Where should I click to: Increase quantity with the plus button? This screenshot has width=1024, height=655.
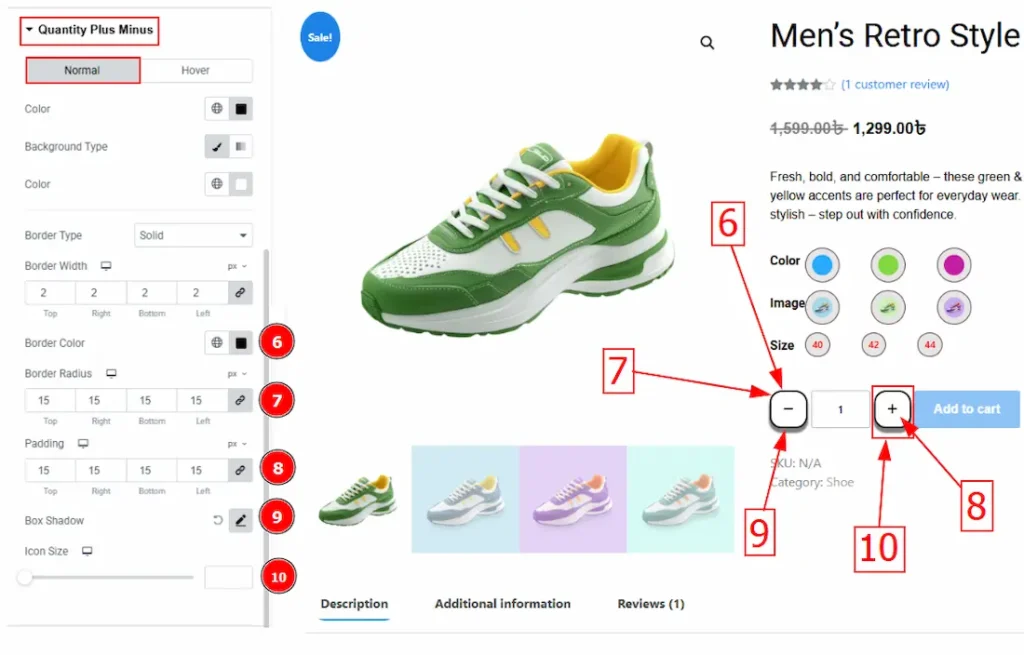point(892,409)
